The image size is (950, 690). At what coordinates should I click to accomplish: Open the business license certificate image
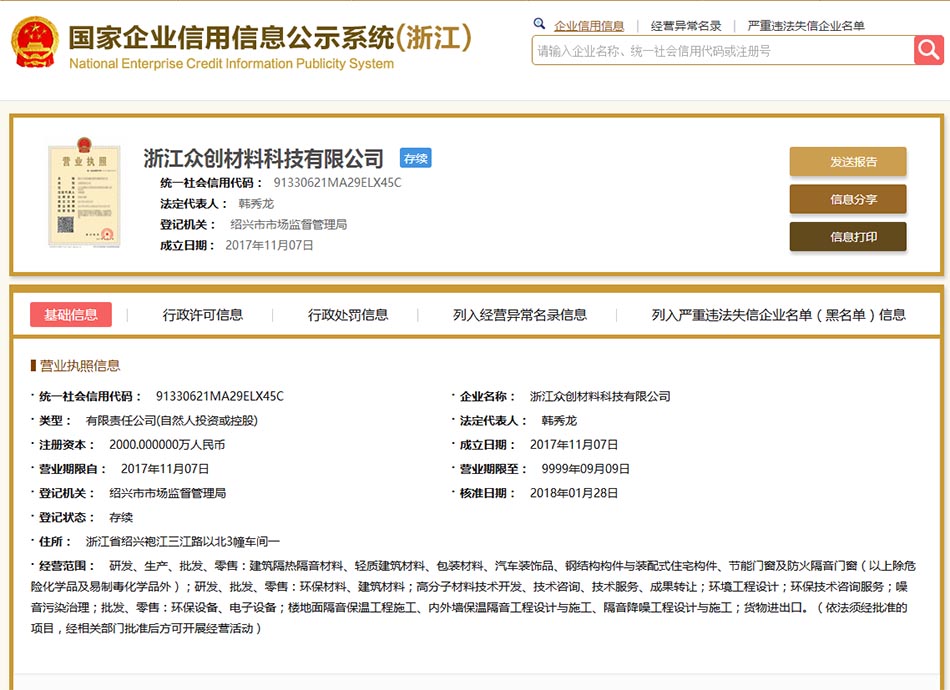[85, 195]
